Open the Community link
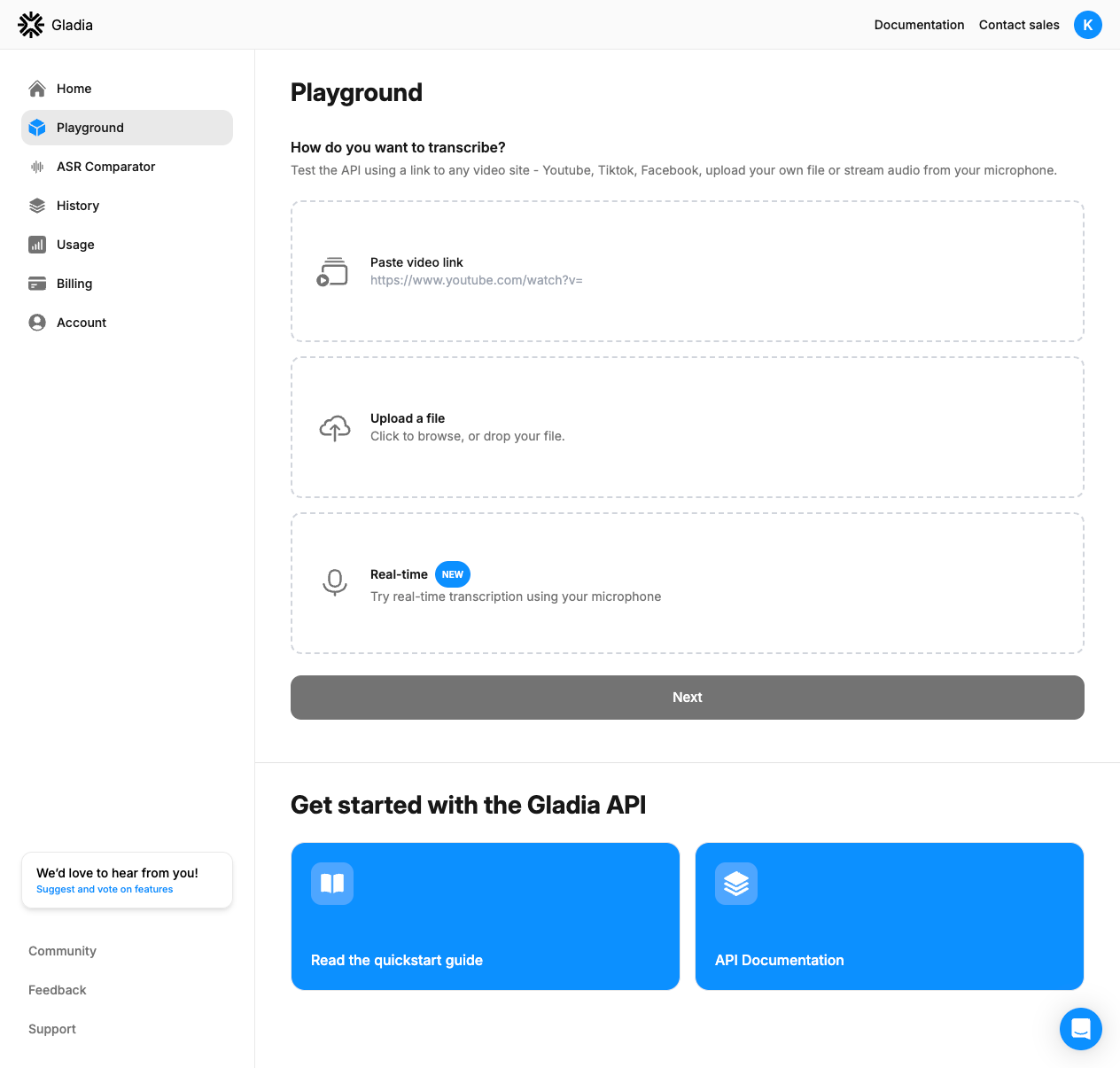Screen dimensions: 1120x1068 (62, 951)
